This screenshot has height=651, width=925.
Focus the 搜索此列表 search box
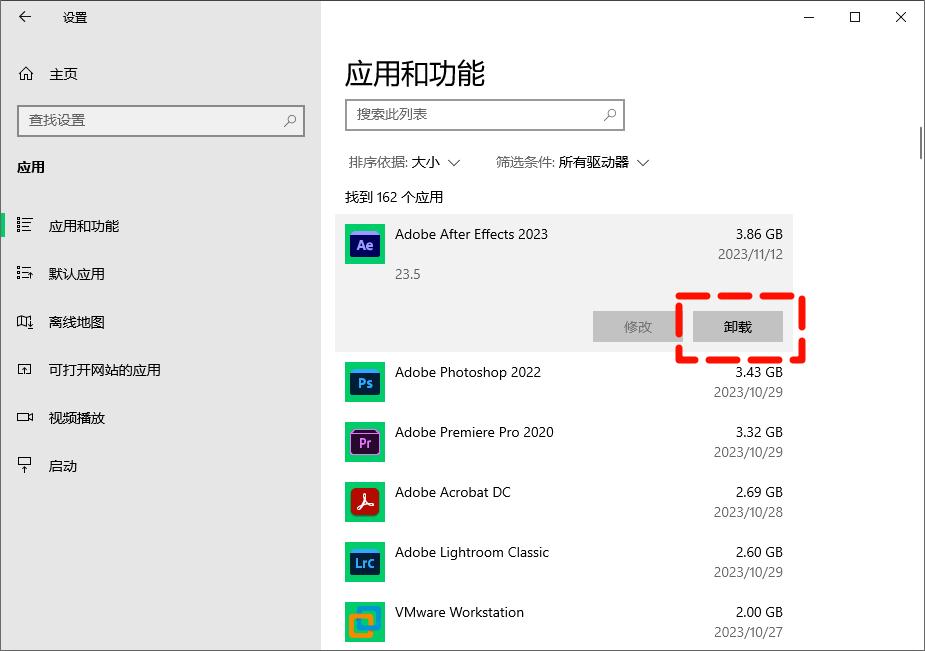click(475, 115)
